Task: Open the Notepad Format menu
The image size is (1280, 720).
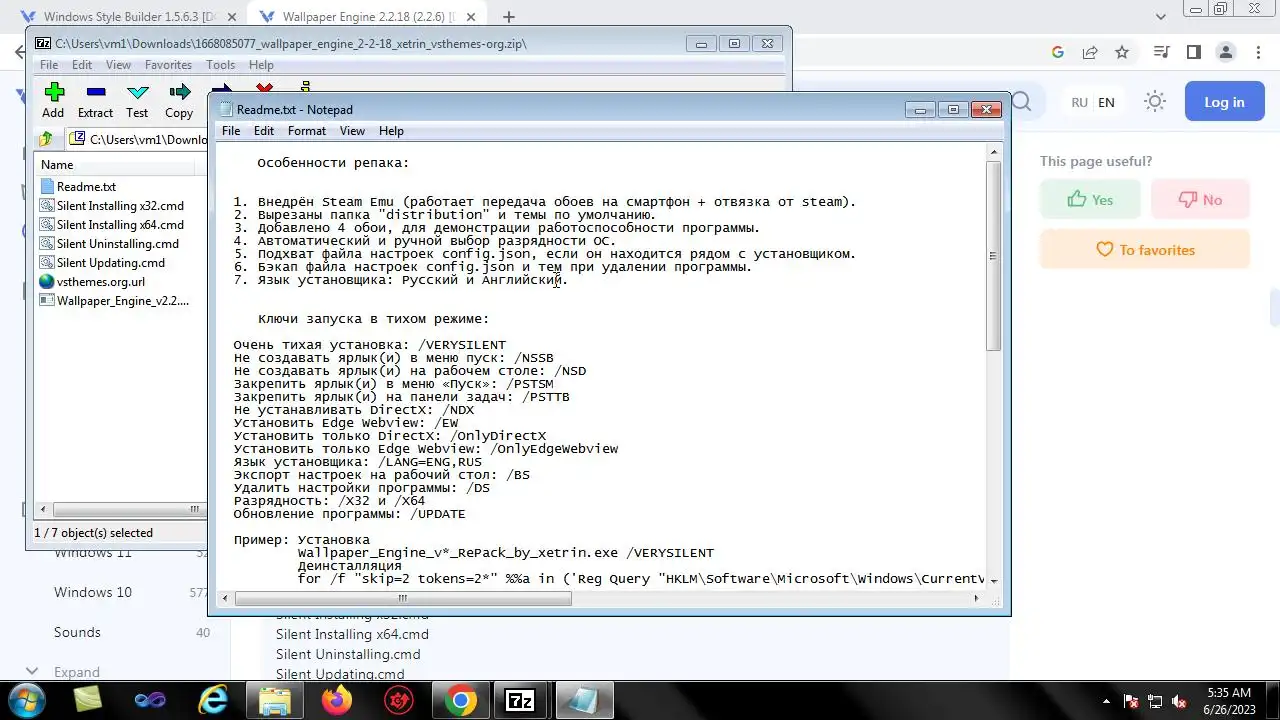Action: tap(307, 131)
